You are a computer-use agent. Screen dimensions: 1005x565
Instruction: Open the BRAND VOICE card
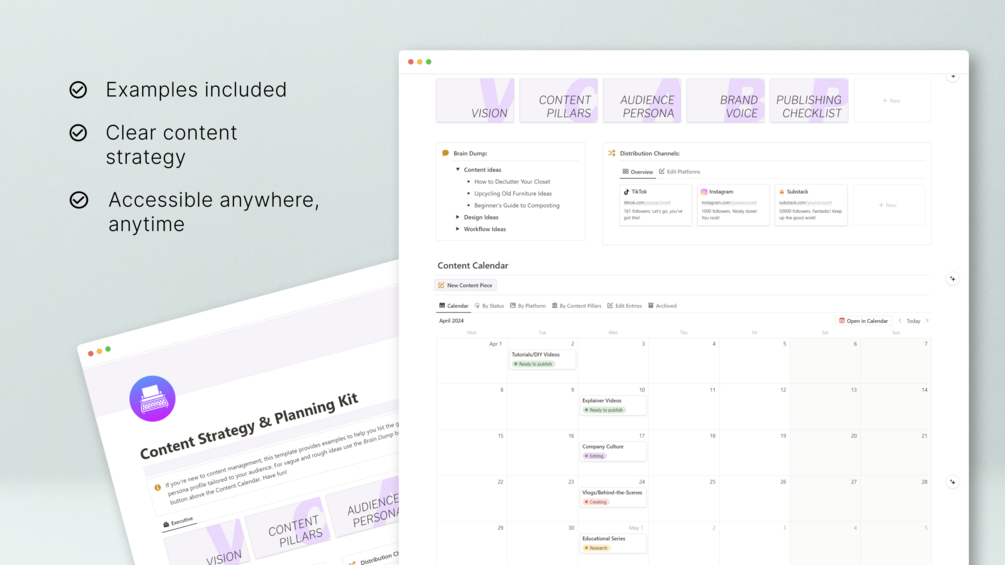[726, 101]
